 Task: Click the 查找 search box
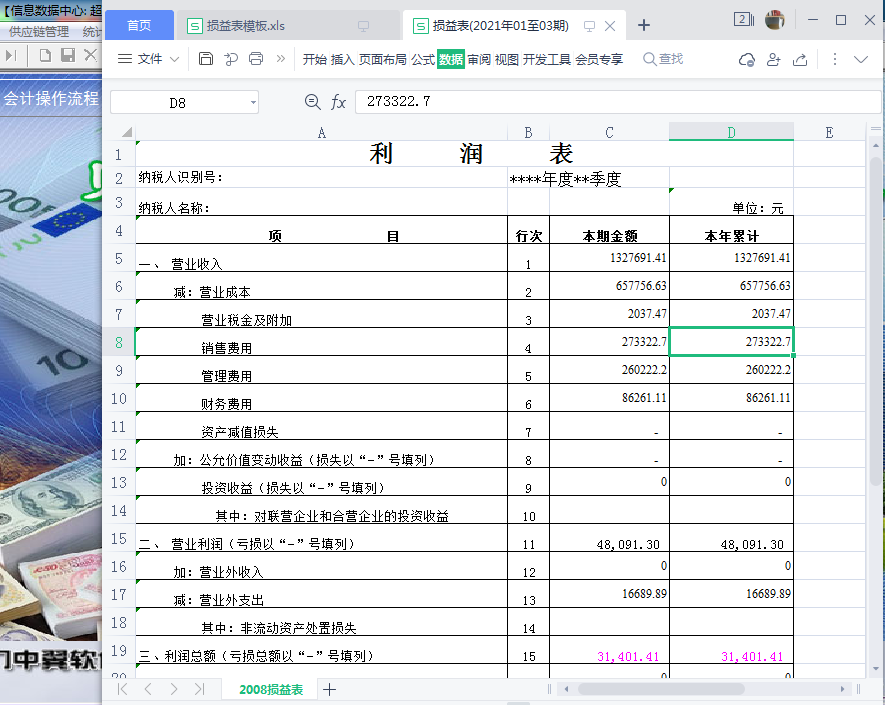pyautogui.click(x=663, y=59)
